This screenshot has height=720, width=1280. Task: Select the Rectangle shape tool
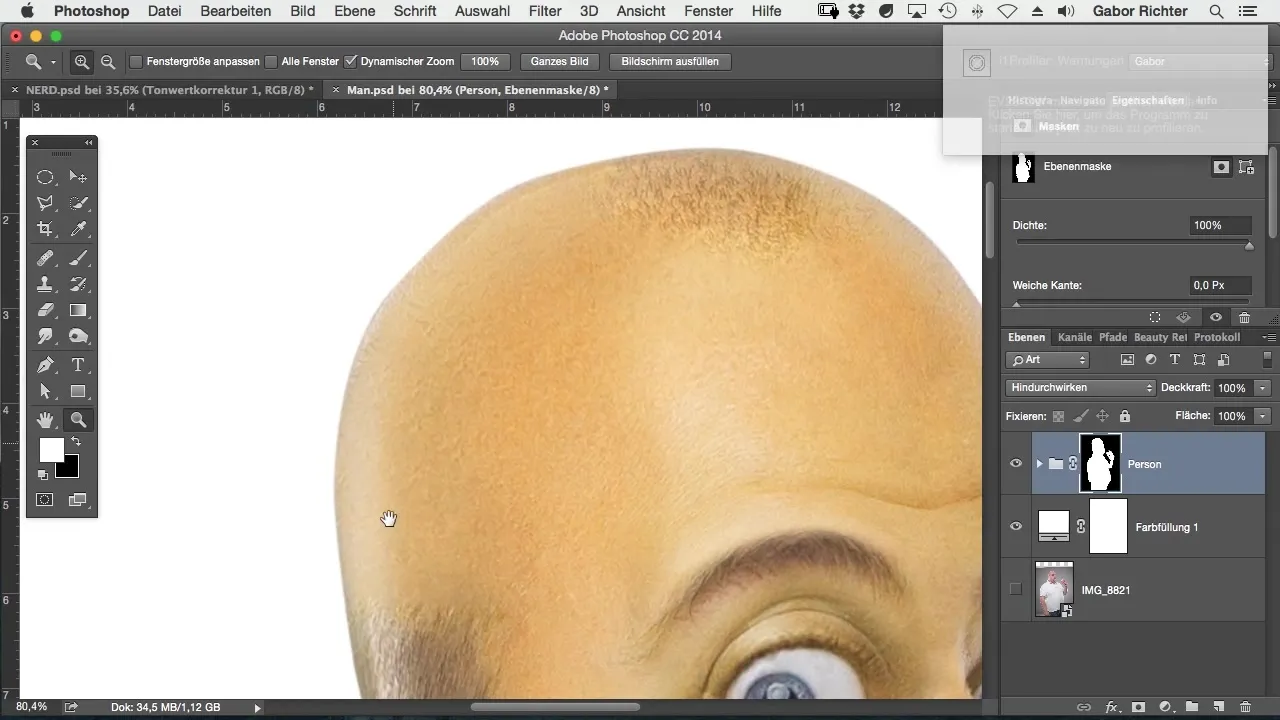click(x=78, y=392)
